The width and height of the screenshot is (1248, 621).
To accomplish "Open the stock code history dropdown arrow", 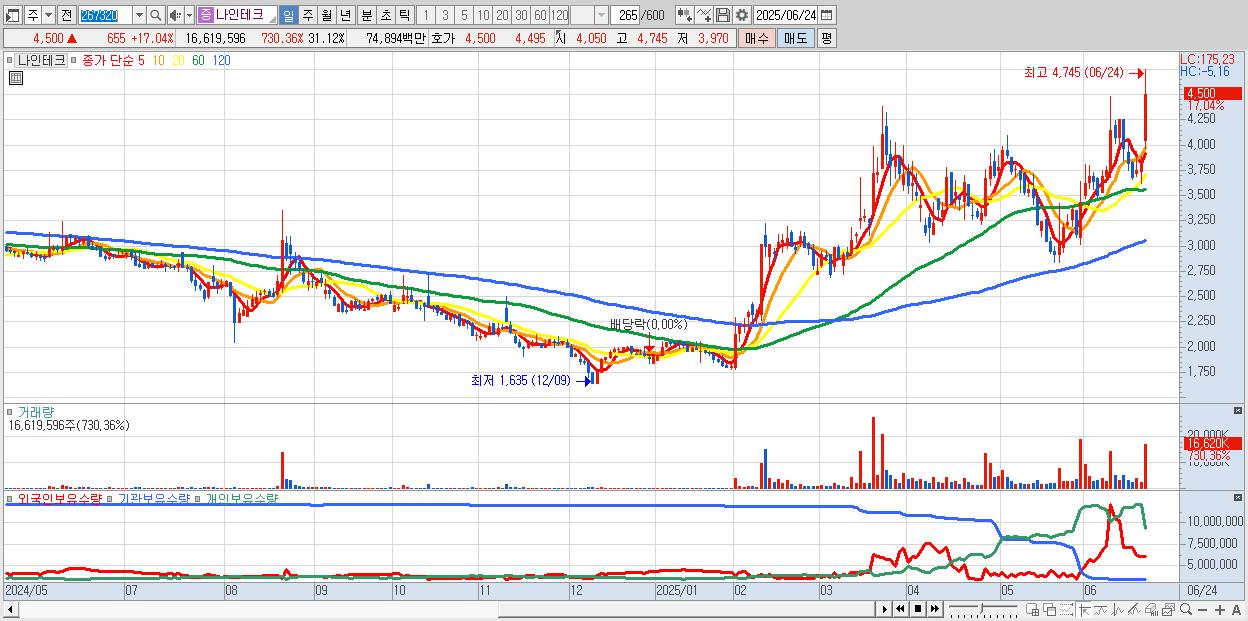I will click(x=139, y=15).
